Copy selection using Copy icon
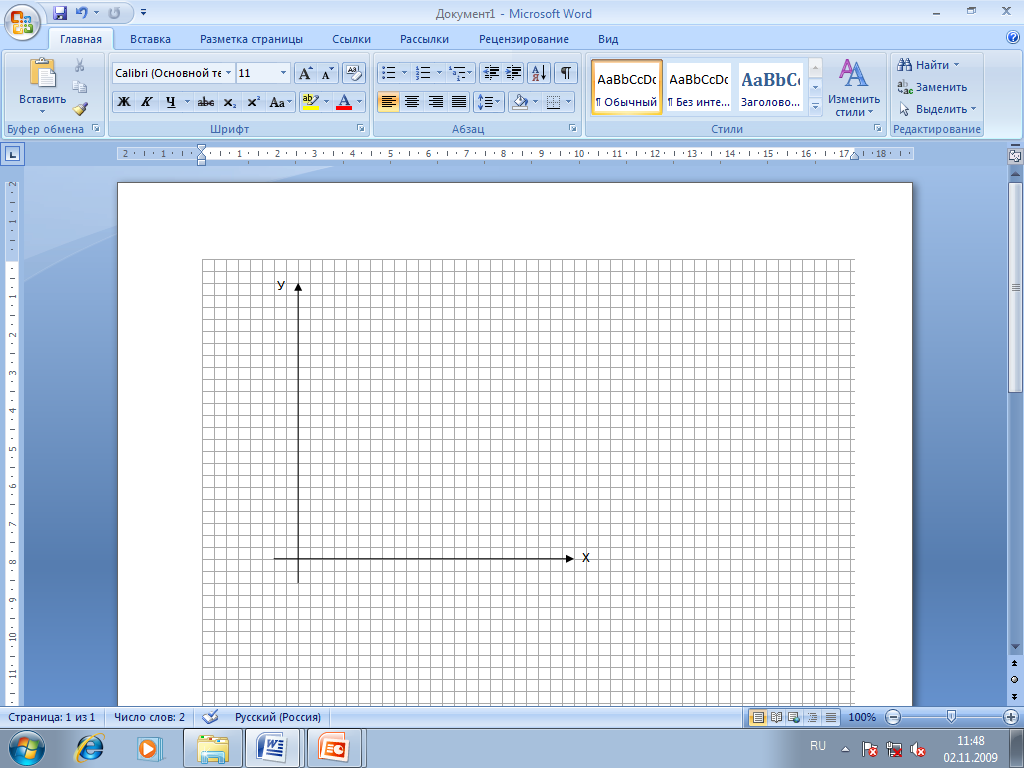1024x768 pixels. (80, 86)
